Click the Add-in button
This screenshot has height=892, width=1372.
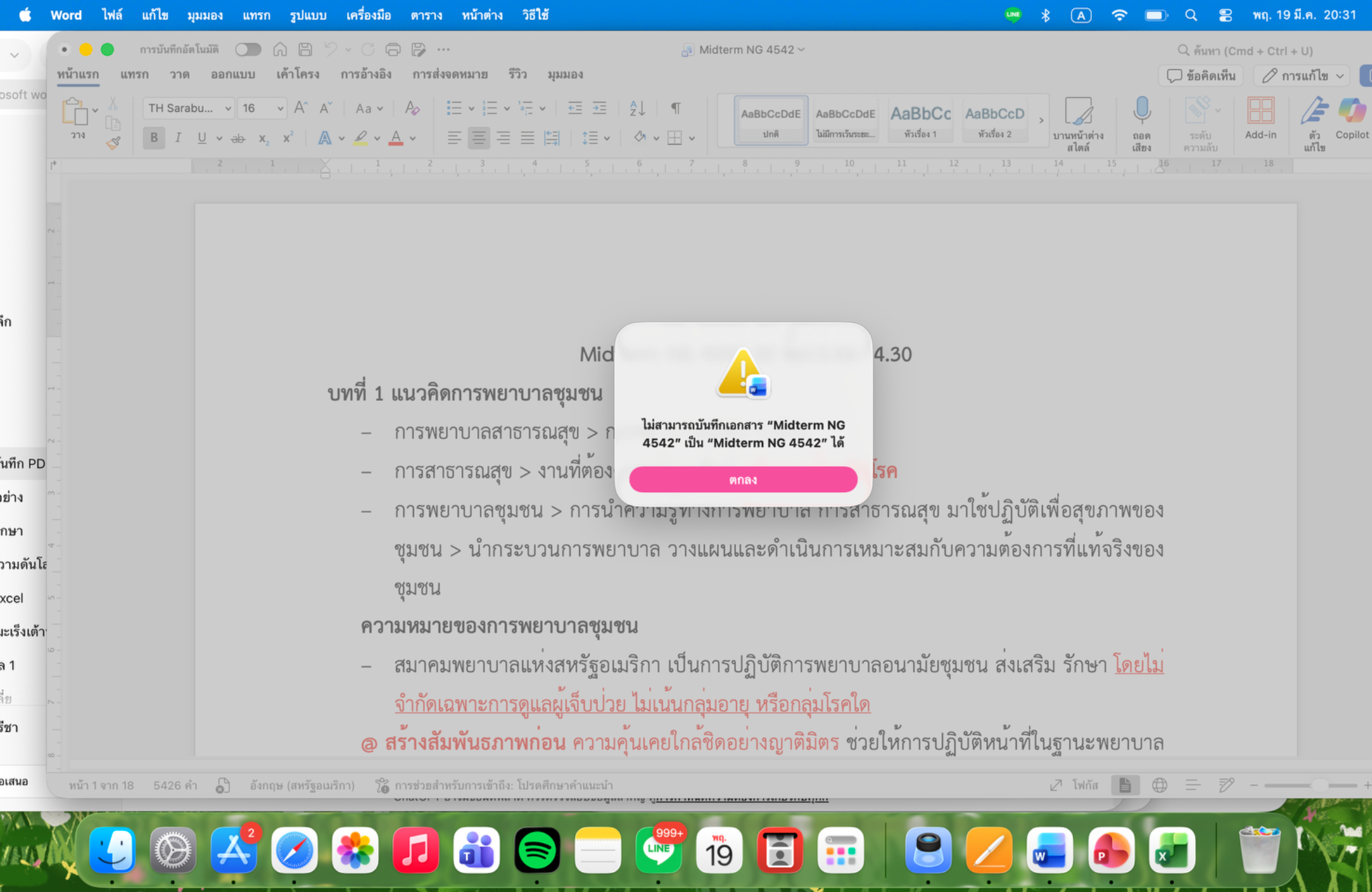click(1260, 118)
